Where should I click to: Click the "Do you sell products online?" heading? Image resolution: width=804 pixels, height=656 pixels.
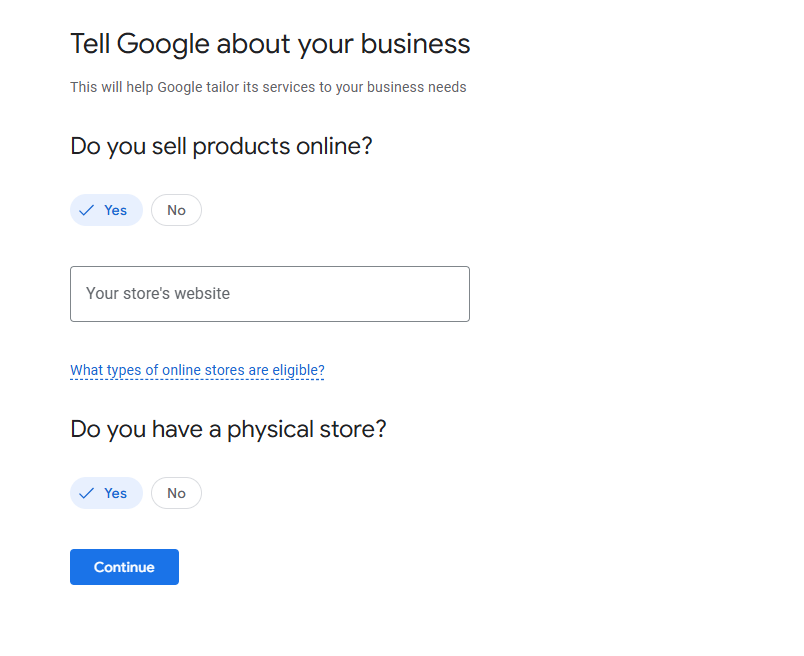point(221,146)
